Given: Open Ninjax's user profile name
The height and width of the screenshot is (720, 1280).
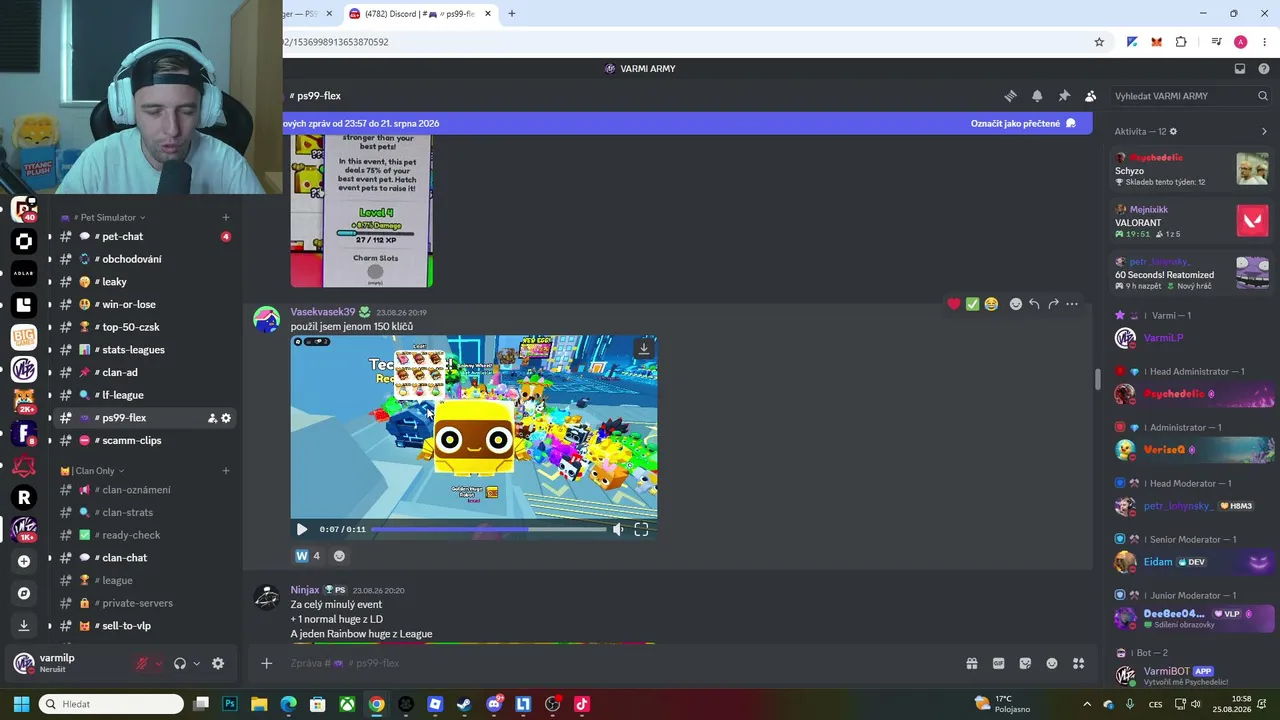Looking at the screenshot, I should click(x=305, y=590).
